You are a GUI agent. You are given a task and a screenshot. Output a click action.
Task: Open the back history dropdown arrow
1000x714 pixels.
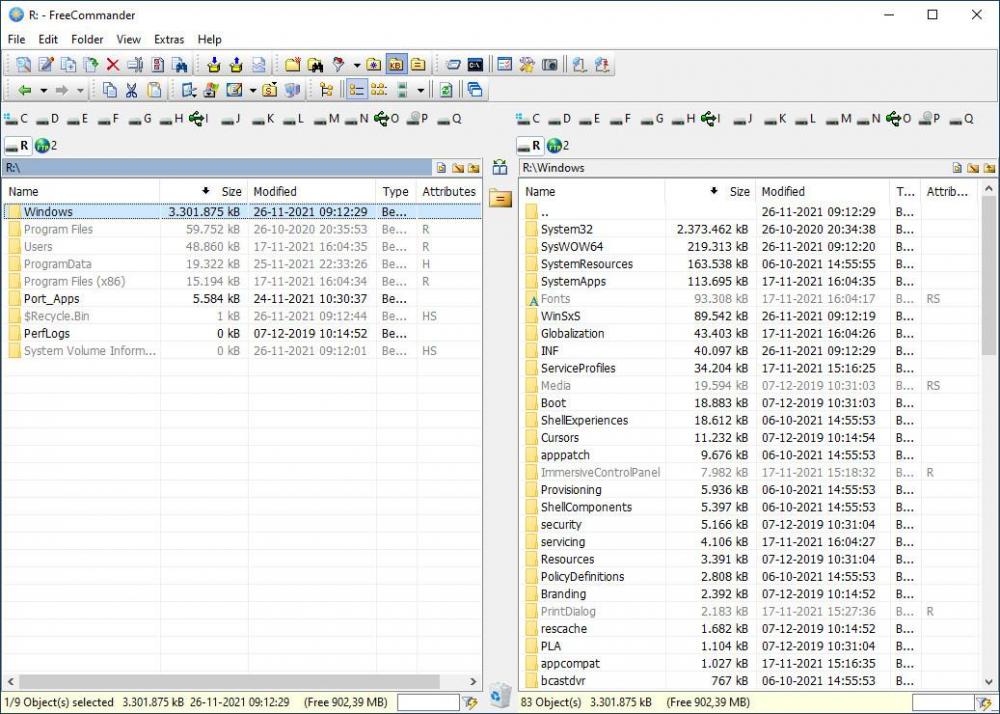[43, 90]
